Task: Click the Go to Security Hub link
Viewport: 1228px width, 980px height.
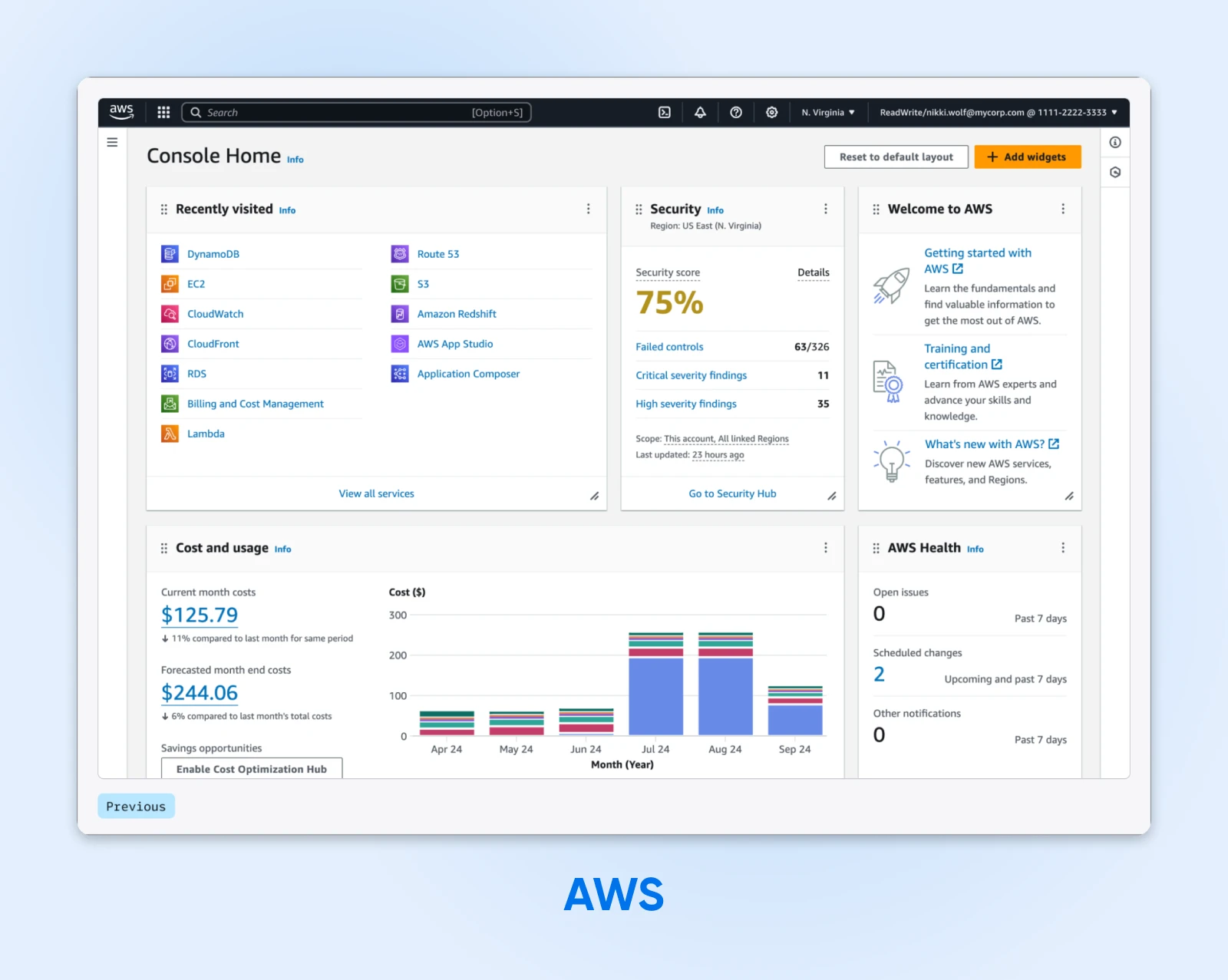Action: (732, 494)
